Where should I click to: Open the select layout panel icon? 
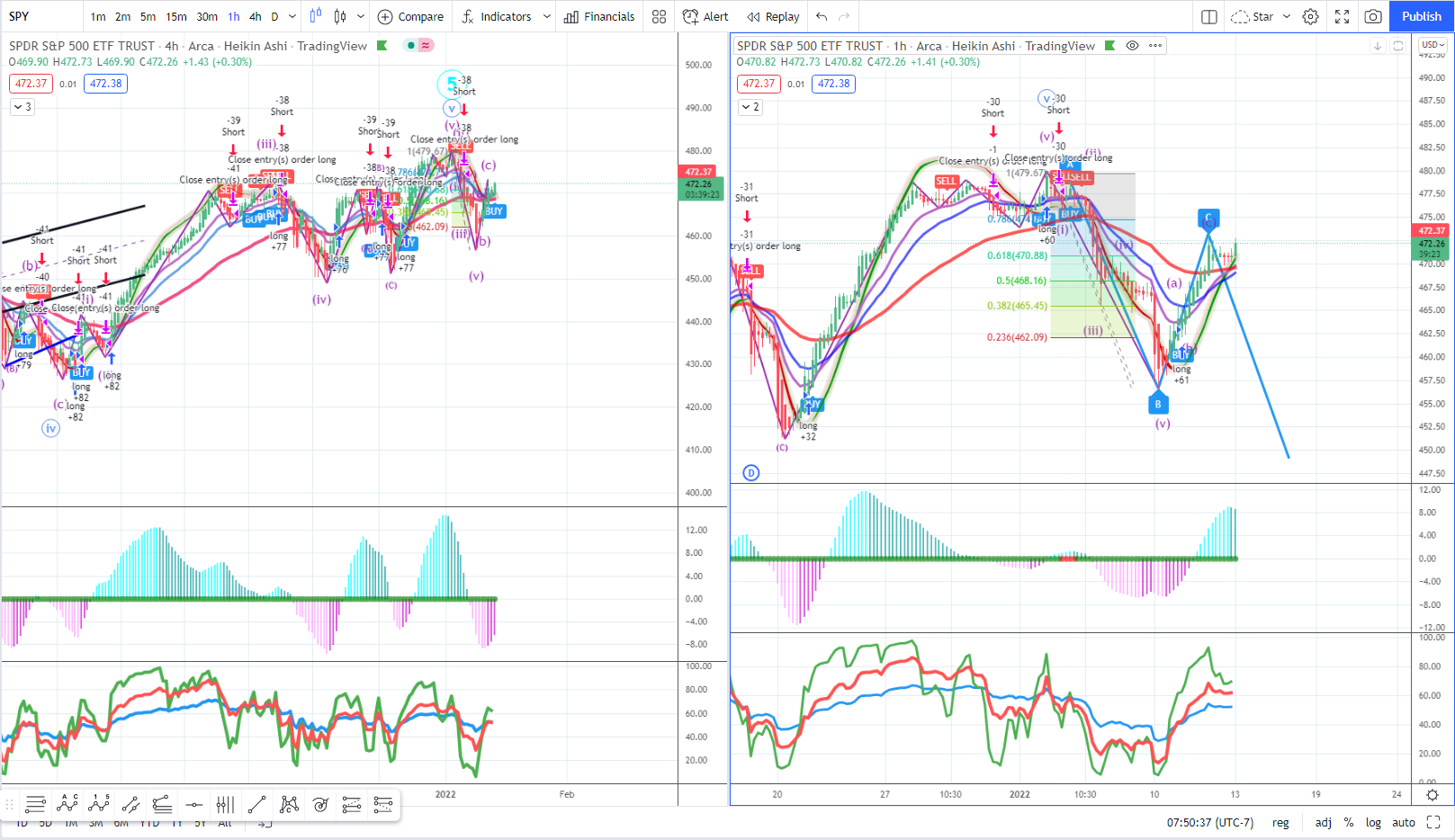coord(1209,16)
